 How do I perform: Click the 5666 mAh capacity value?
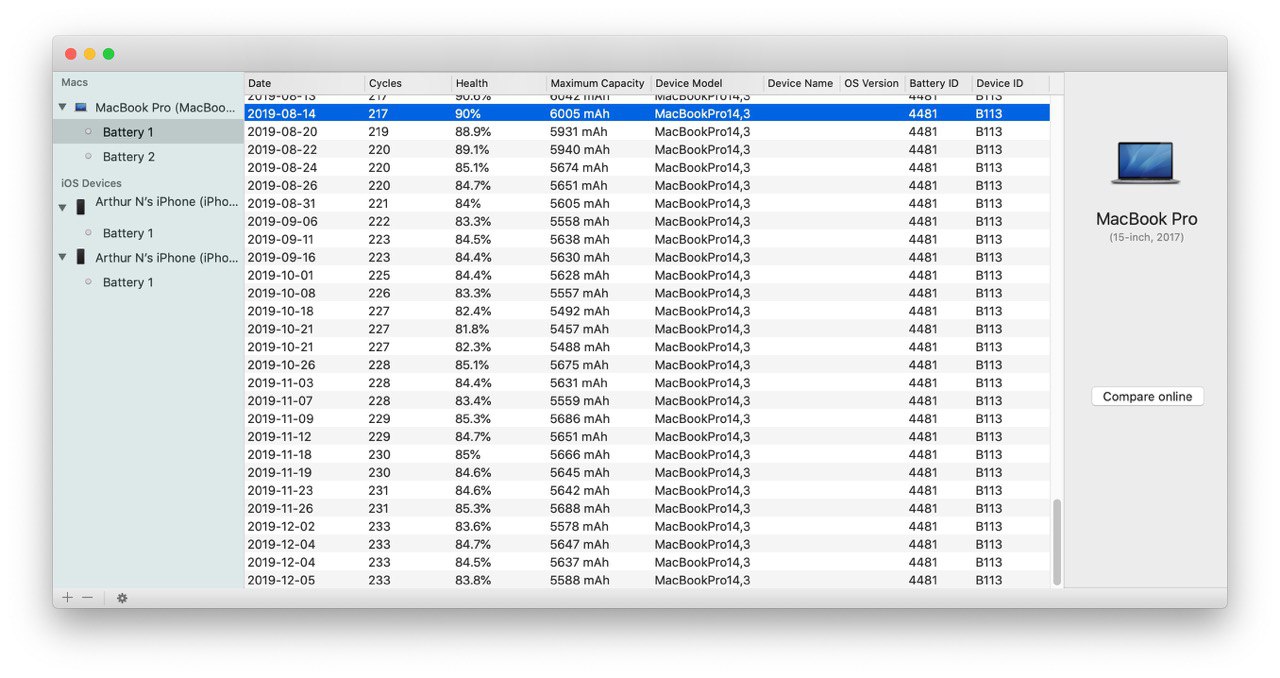(579, 455)
